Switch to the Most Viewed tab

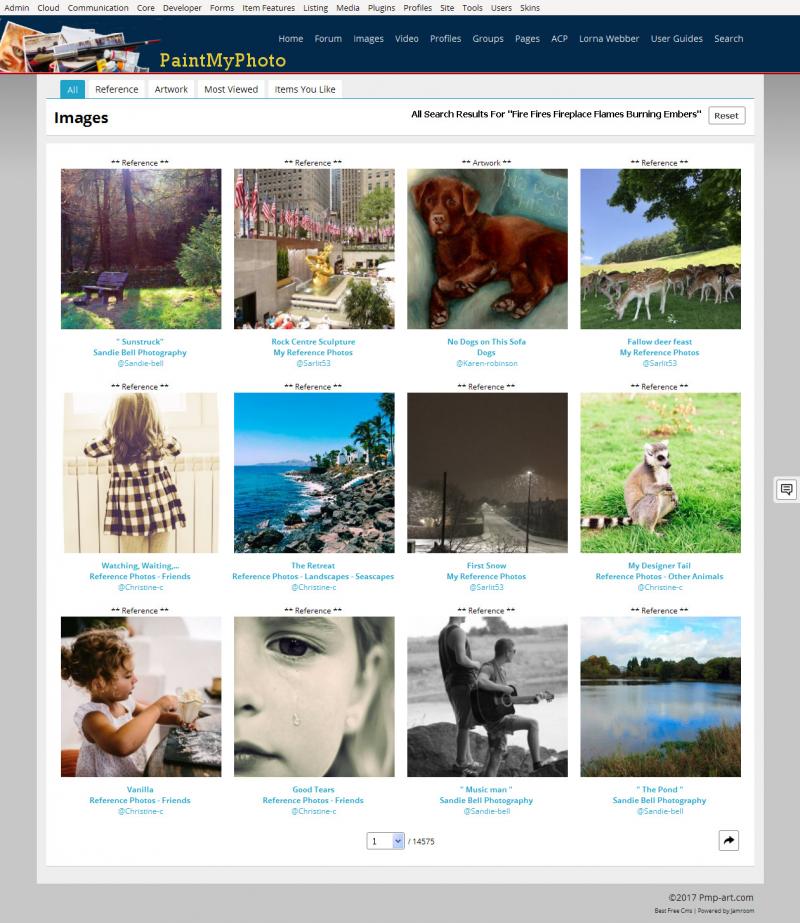(x=231, y=89)
